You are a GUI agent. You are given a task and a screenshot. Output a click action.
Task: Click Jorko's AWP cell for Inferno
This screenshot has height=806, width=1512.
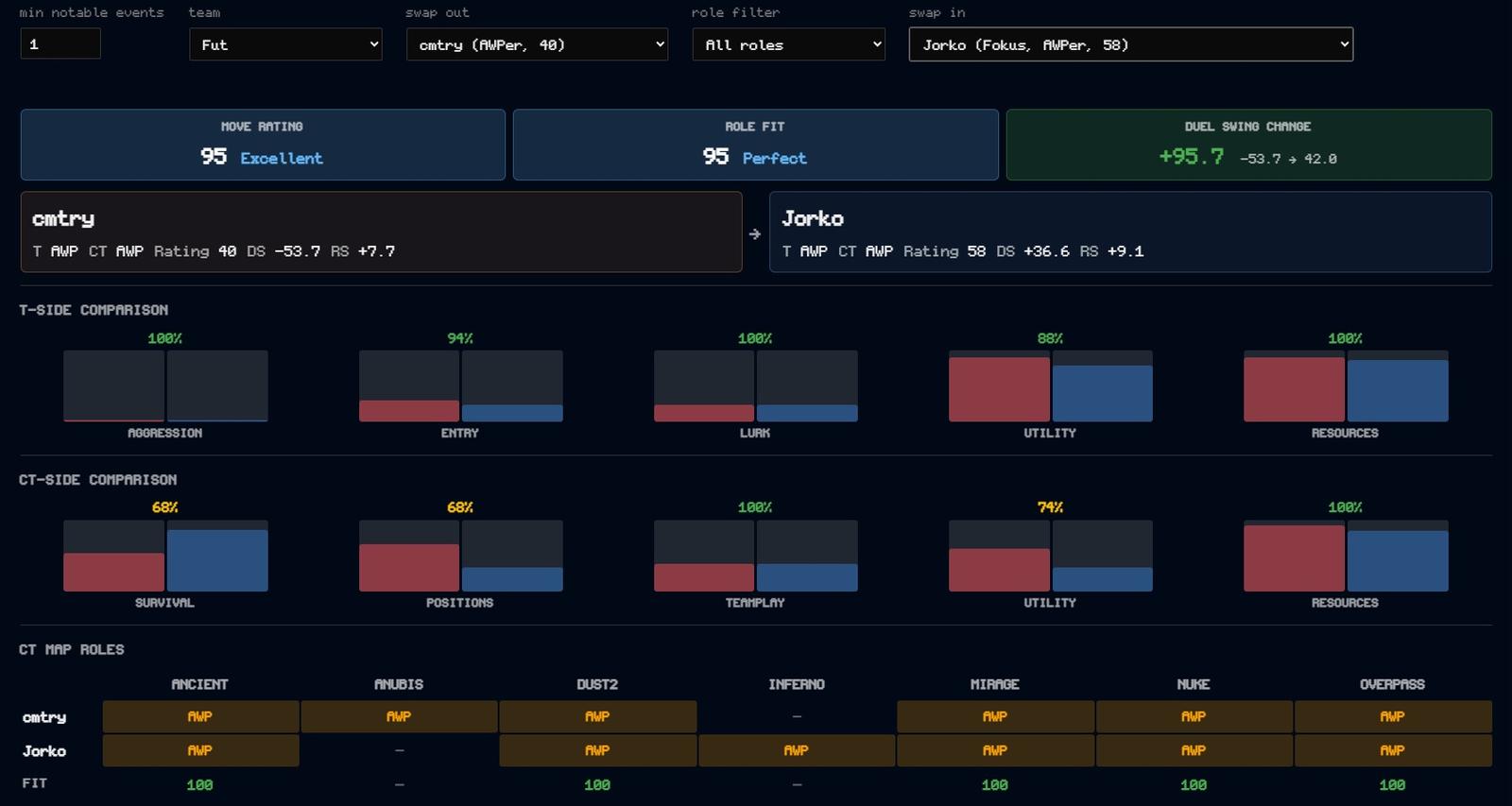(797, 750)
